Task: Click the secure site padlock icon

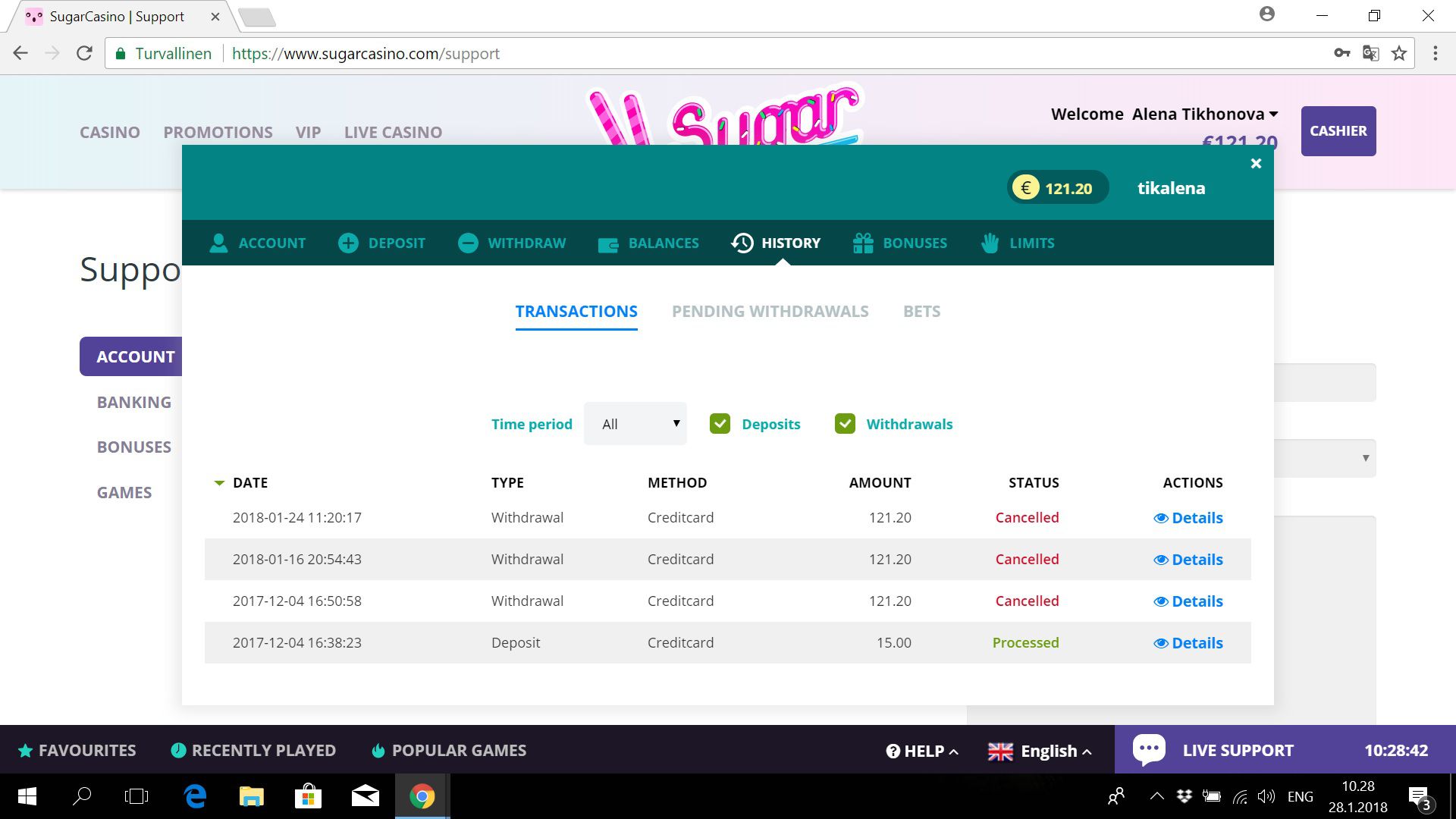Action: click(120, 53)
